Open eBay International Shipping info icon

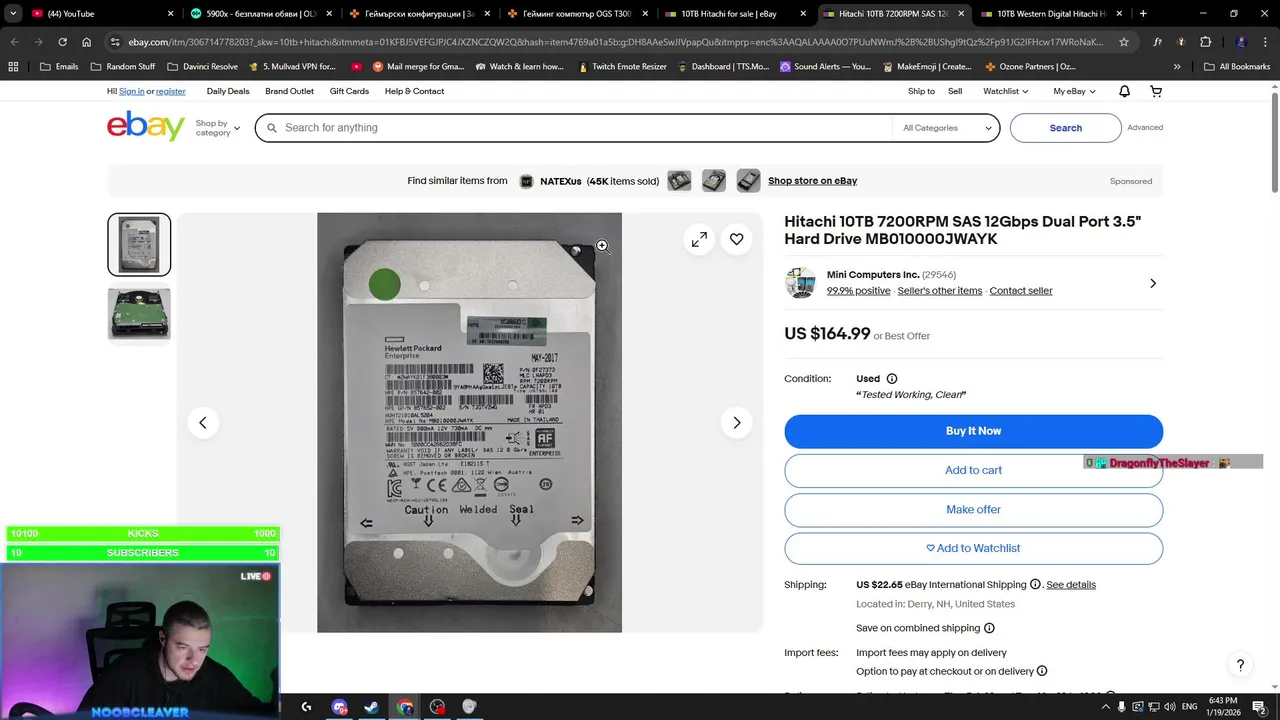(1035, 584)
